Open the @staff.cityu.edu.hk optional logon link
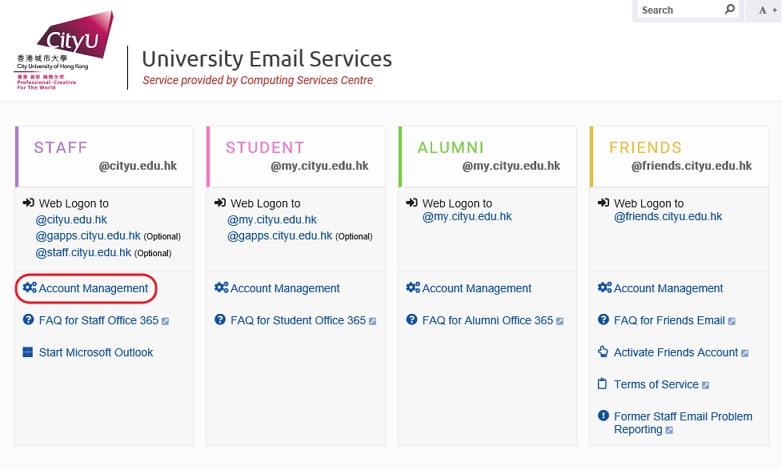The image size is (782, 470). [83, 252]
